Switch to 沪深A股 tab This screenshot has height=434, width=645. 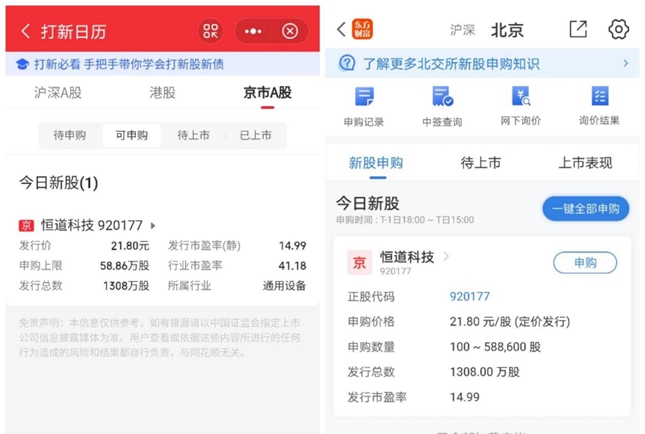tap(58, 93)
